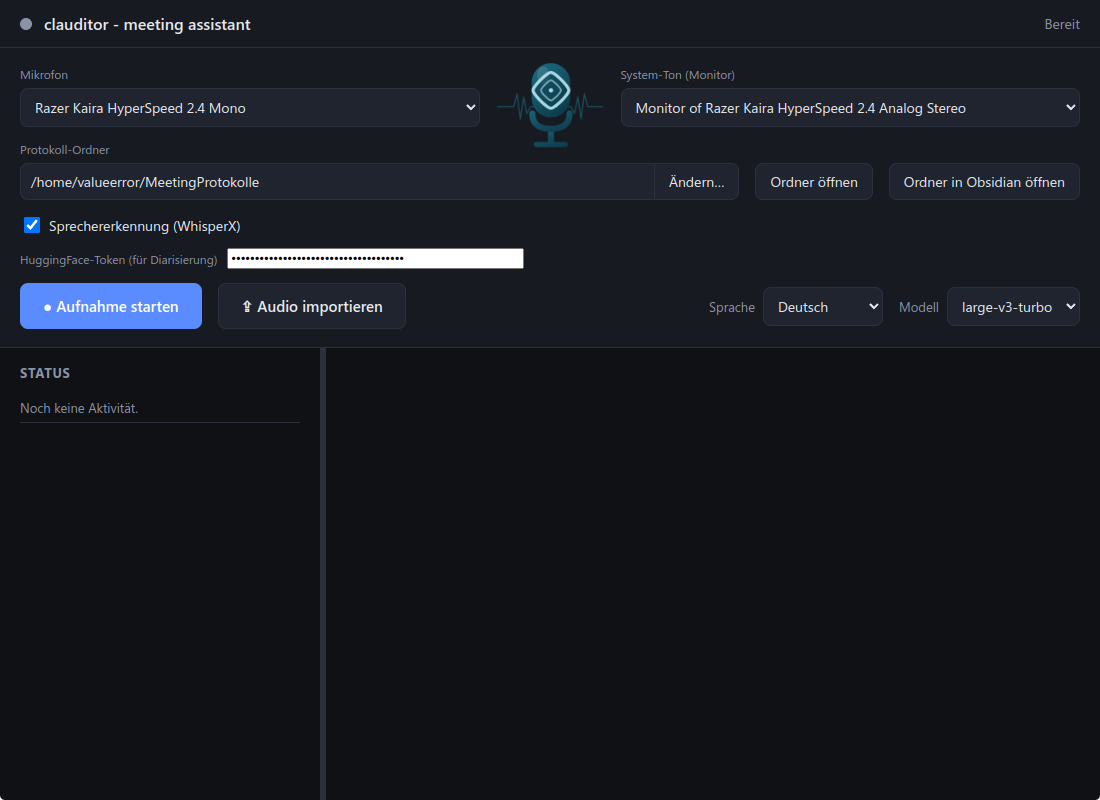This screenshot has width=1100, height=800.
Task: Click the microphone logo icon
Action: click(x=551, y=105)
